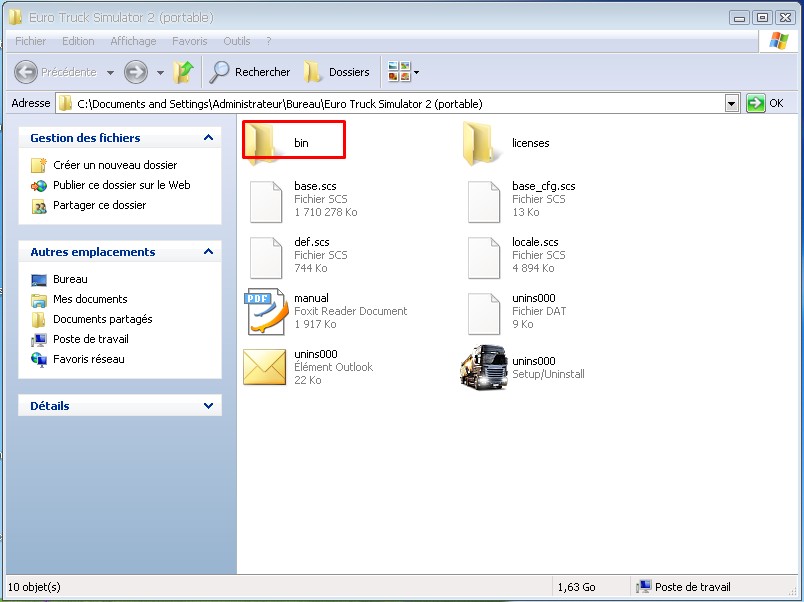
Task: Select the licenses folder name label
Action: [531, 143]
